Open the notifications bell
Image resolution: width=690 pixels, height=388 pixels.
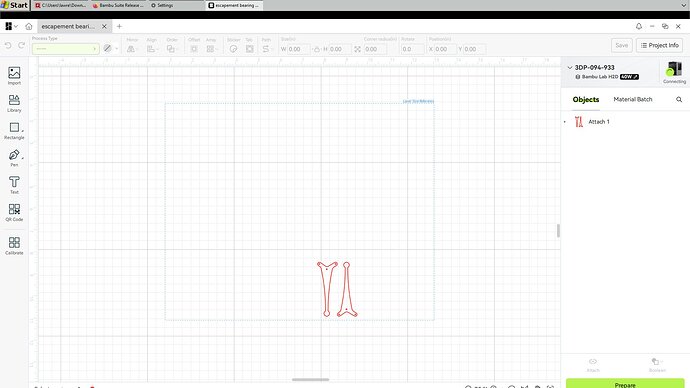(639, 26)
